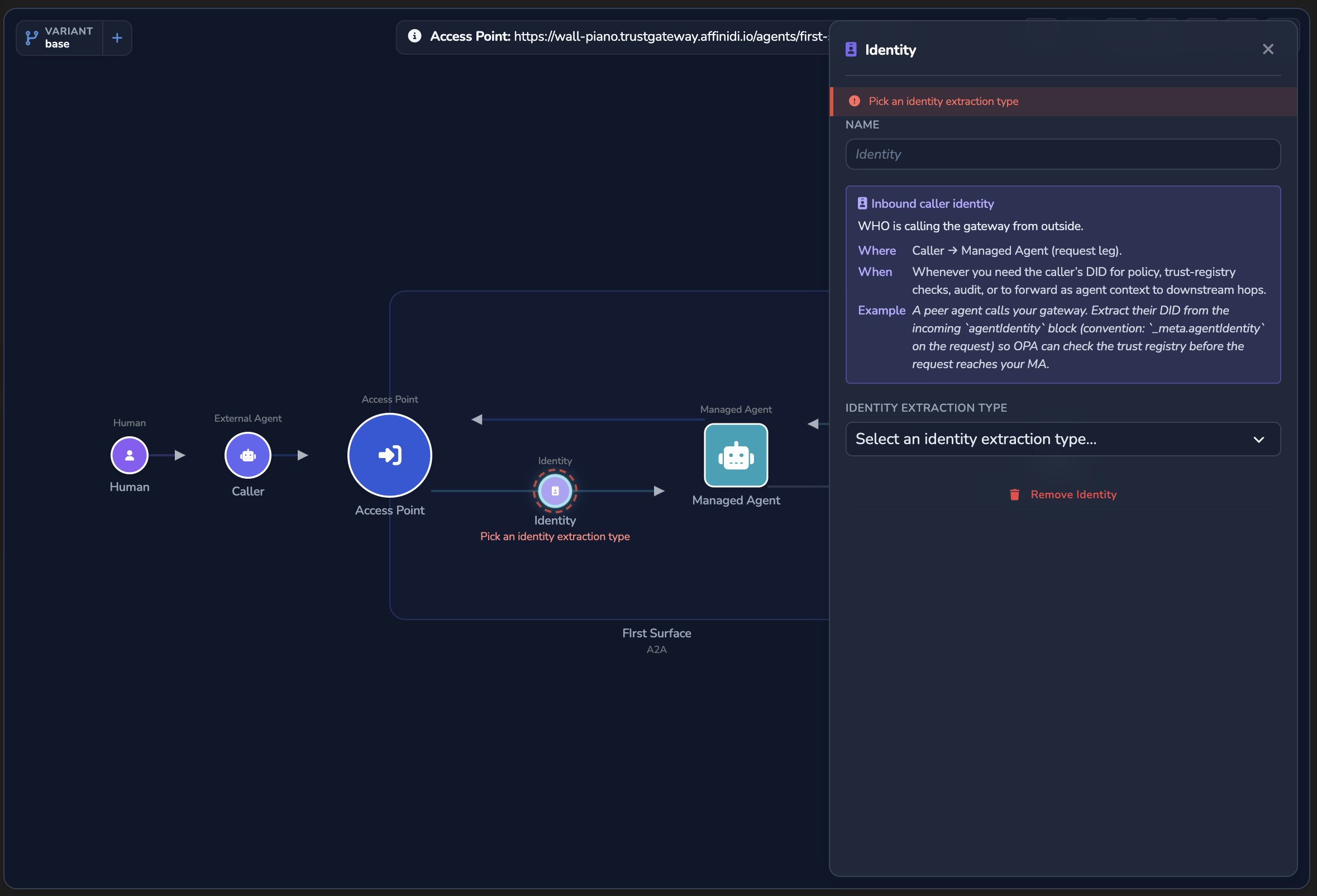1317x896 pixels.
Task: Click the 'Caller' label under external agent
Action: pyautogui.click(x=247, y=491)
